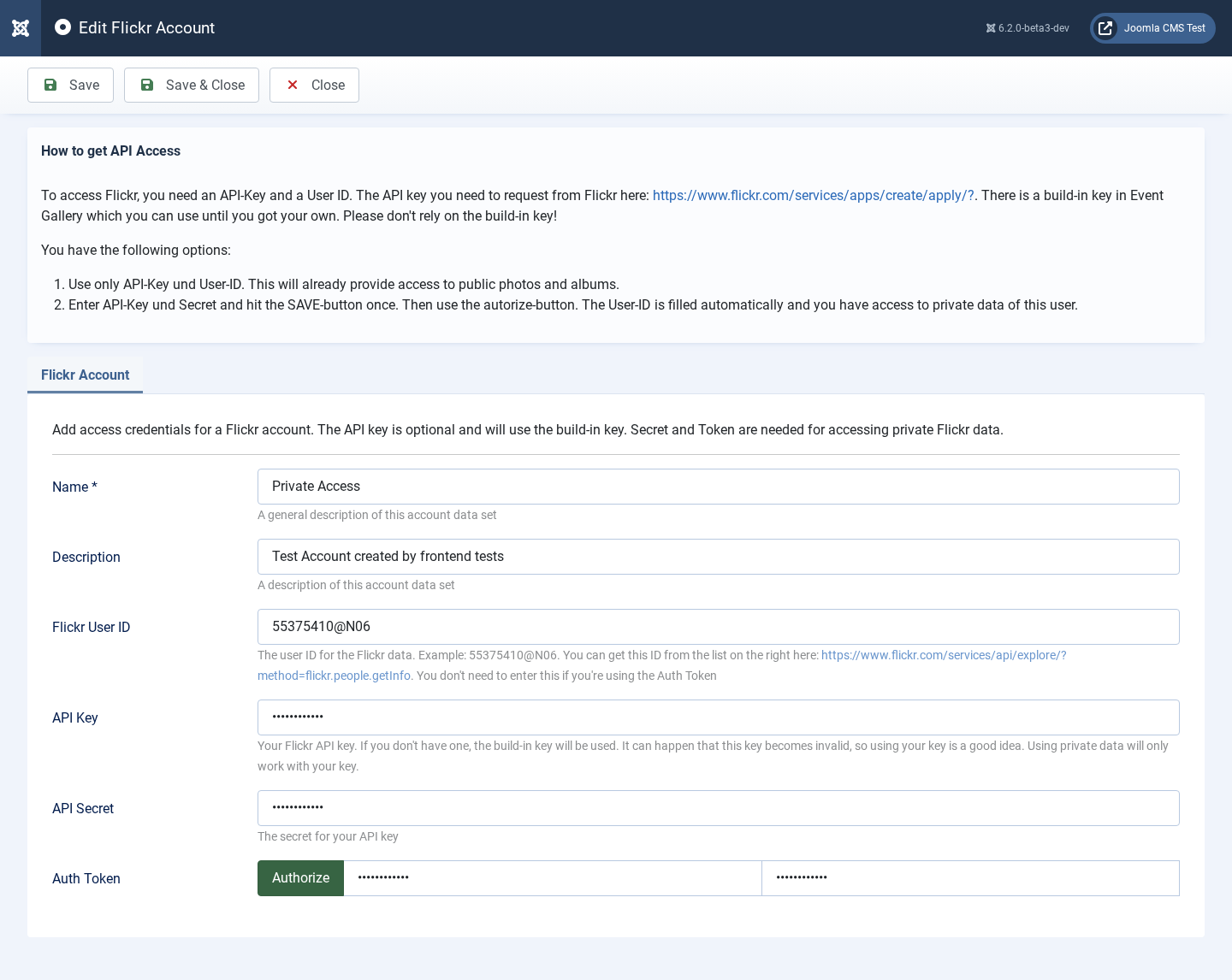1232x980 pixels.
Task: Click the Joomla logo in the header corner
Action: (x=21, y=28)
